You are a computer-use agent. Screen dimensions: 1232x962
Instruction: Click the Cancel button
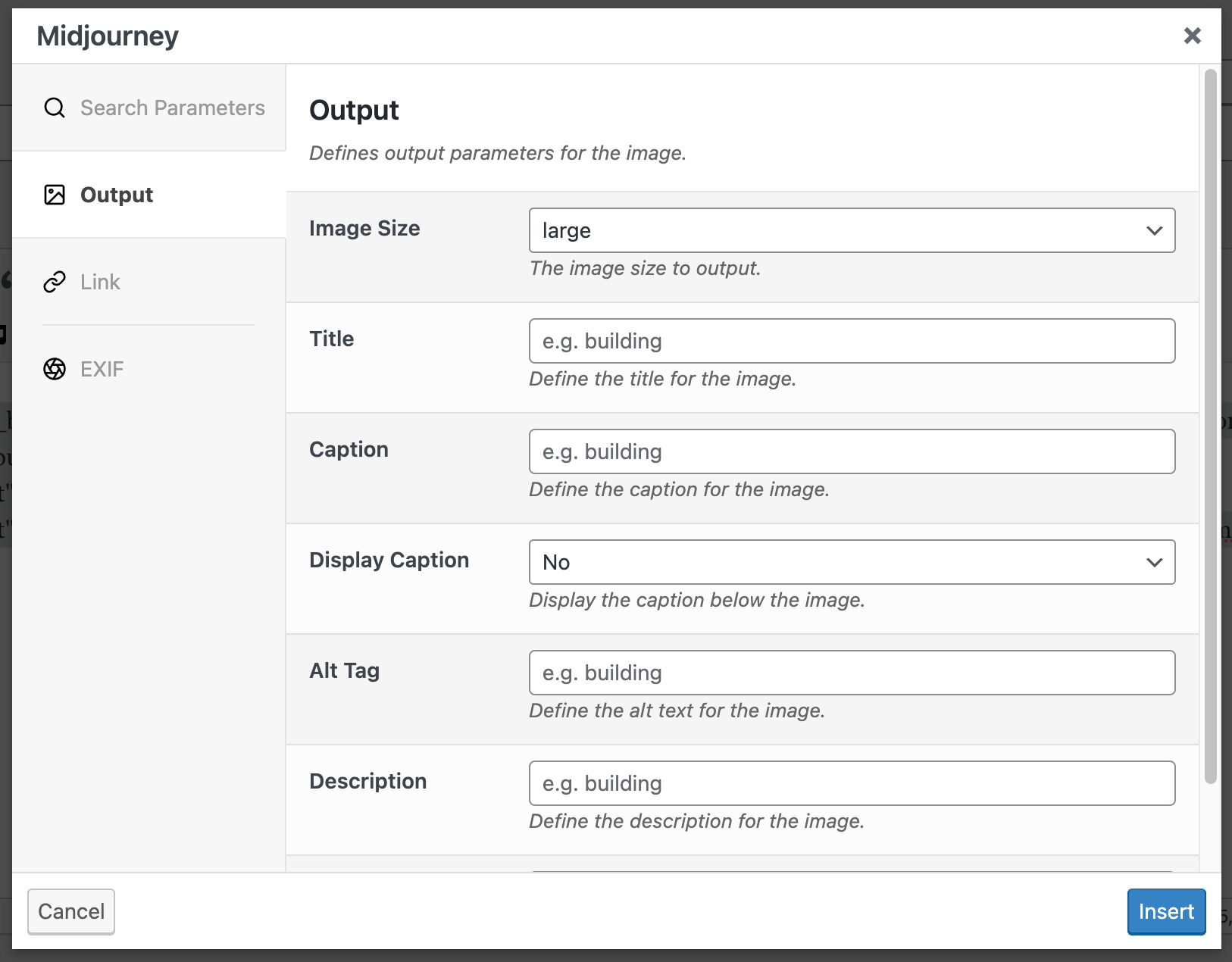71,911
